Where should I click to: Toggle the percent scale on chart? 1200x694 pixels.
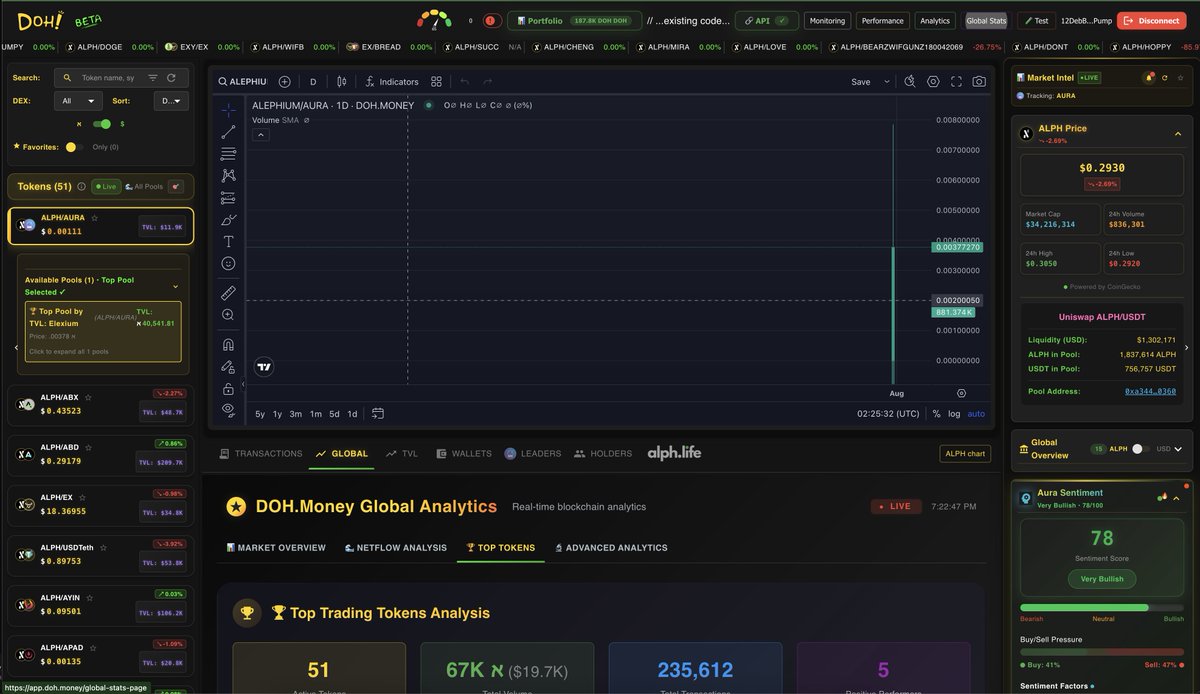click(x=936, y=413)
